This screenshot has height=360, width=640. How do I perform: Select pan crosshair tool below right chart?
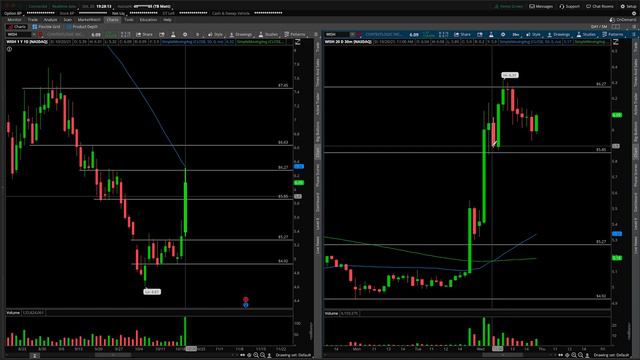[567, 356]
